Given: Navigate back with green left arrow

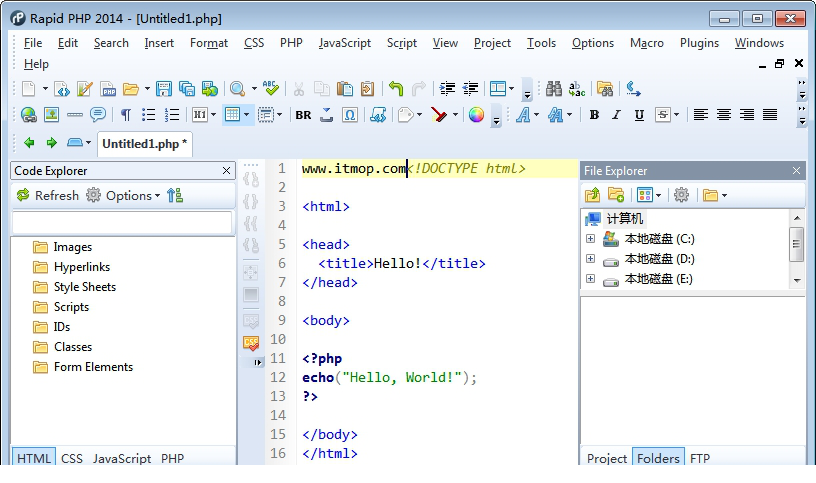Looking at the screenshot, I should [x=29, y=143].
